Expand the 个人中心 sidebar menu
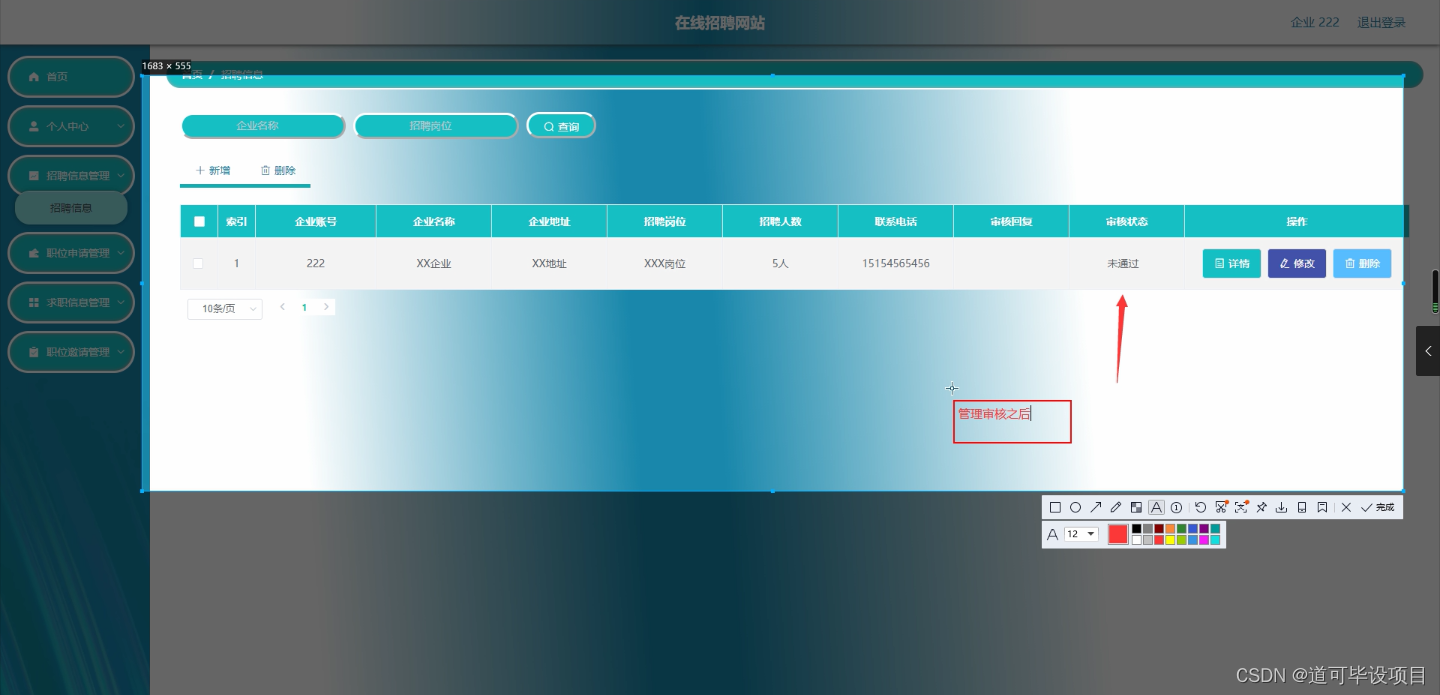Viewport: 1440px width, 695px height. 71,126
